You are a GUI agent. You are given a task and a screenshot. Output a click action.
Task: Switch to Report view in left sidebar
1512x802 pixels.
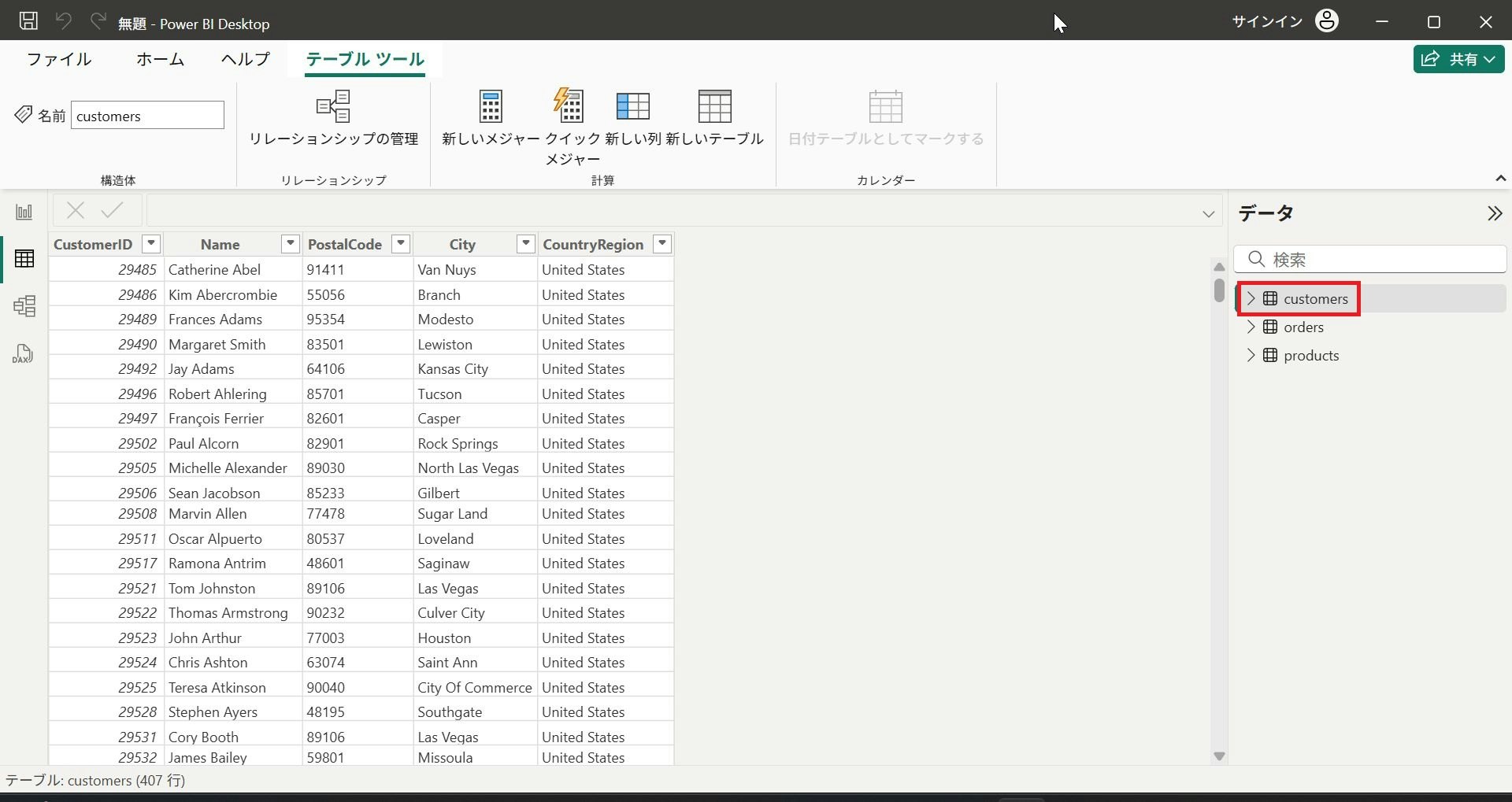(24, 212)
